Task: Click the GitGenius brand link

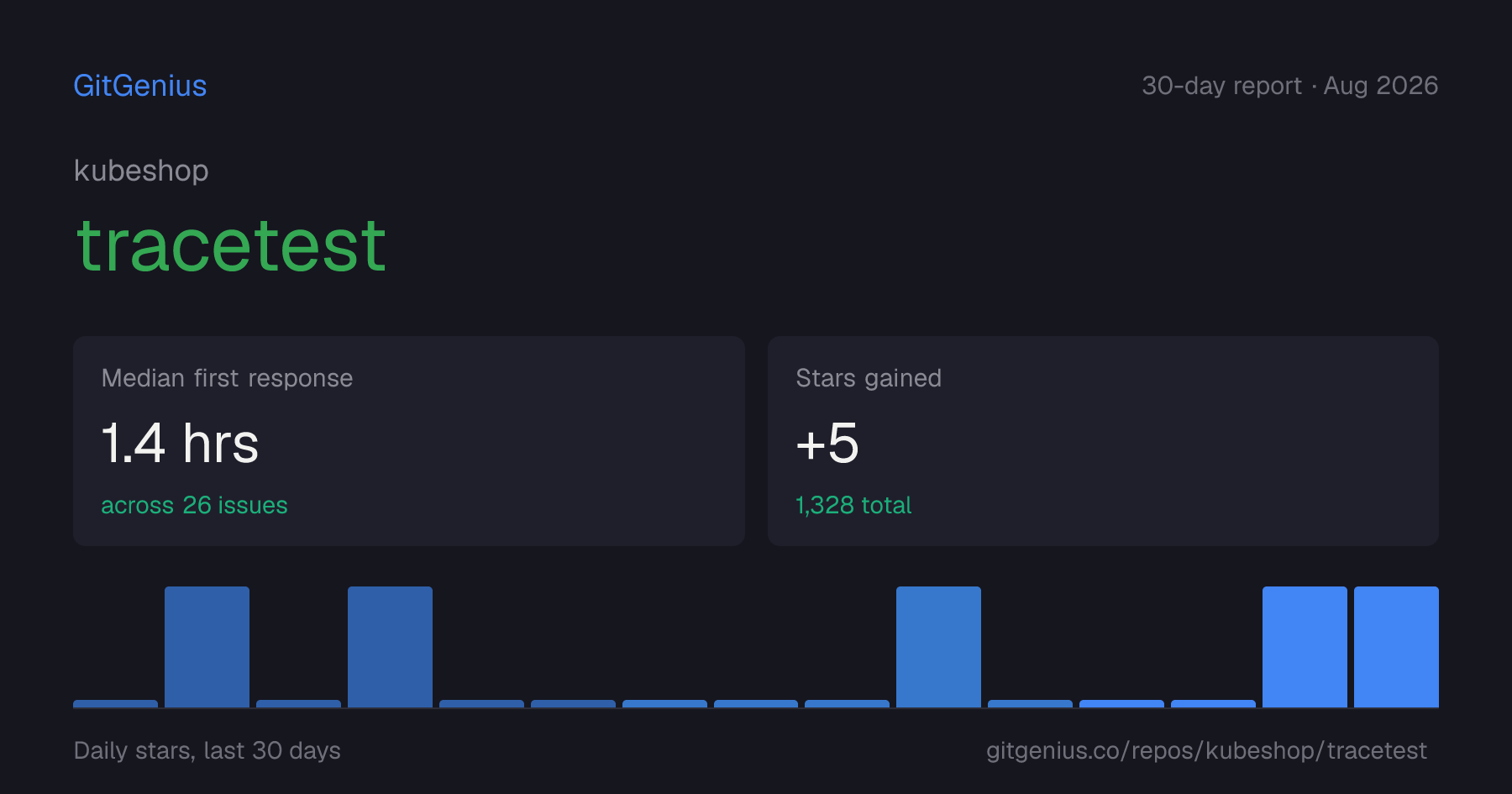Action: pos(140,86)
